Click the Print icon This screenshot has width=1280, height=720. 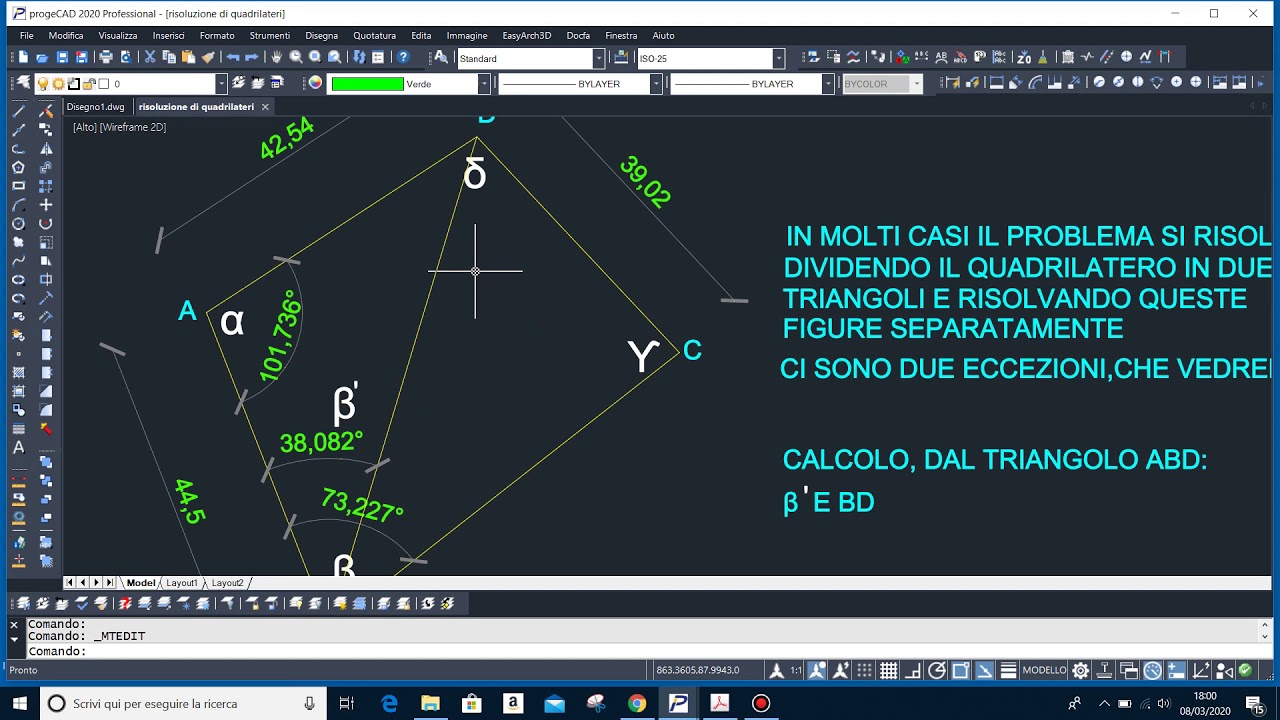[106, 58]
